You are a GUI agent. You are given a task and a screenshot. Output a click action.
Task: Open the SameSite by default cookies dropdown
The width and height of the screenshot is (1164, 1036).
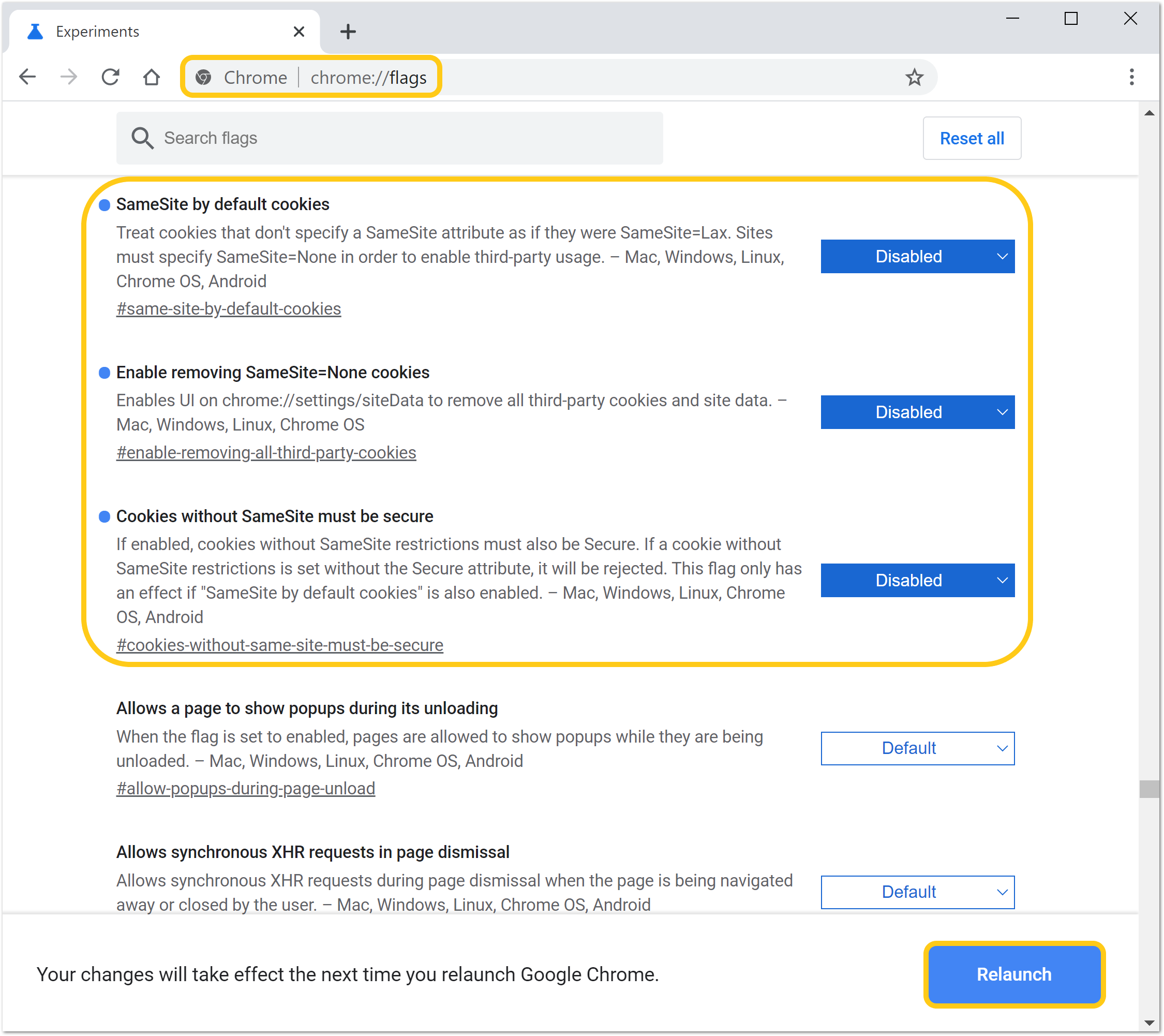917,256
